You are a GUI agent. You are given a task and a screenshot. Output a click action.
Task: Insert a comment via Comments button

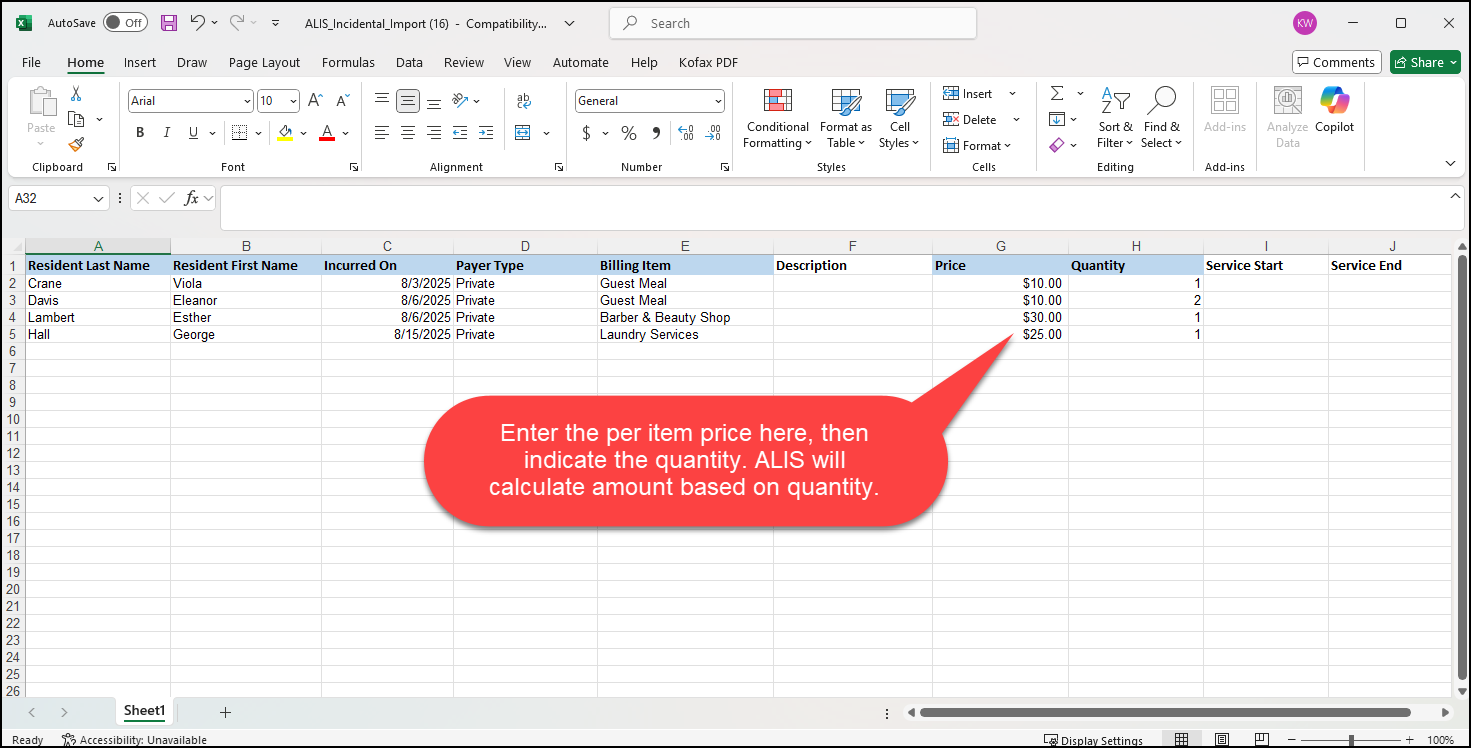(1336, 61)
